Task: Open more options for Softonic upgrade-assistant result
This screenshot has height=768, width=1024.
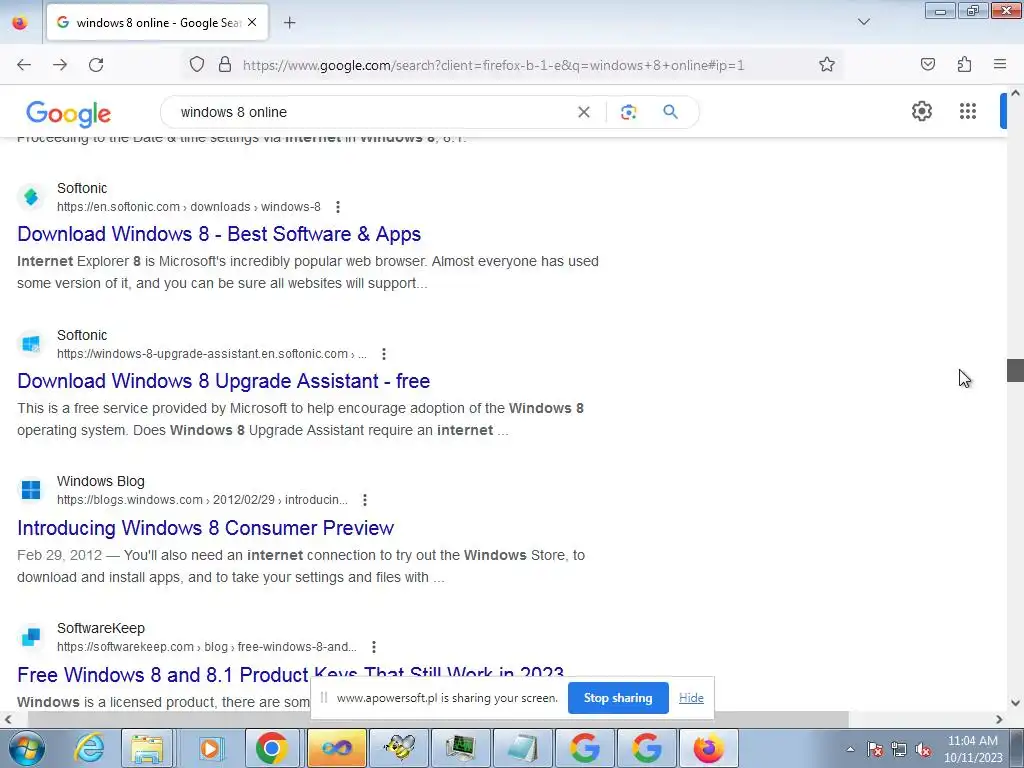Action: pyautogui.click(x=384, y=354)
